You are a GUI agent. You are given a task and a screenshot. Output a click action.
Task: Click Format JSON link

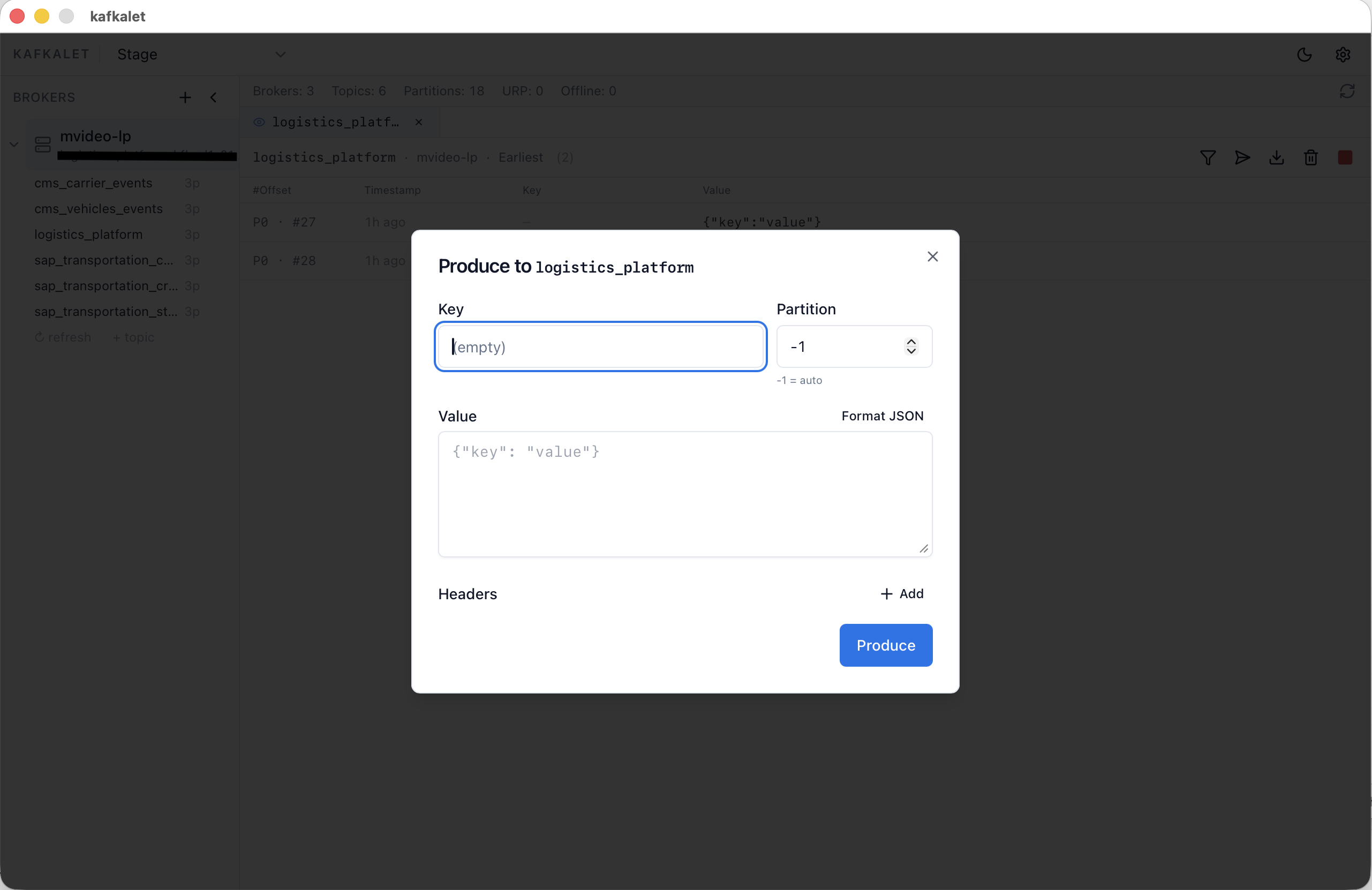click(x=882, y=416)
